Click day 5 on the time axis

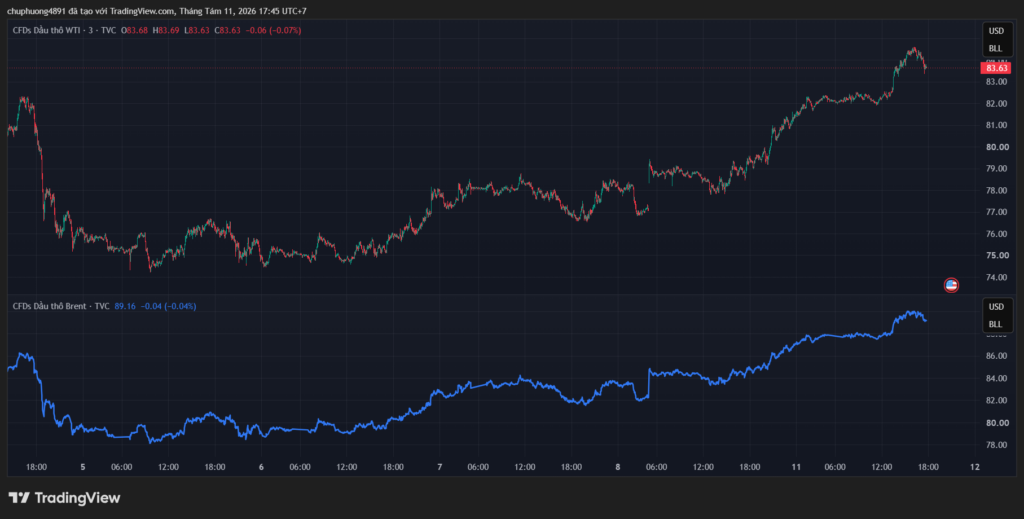(83, 467)
